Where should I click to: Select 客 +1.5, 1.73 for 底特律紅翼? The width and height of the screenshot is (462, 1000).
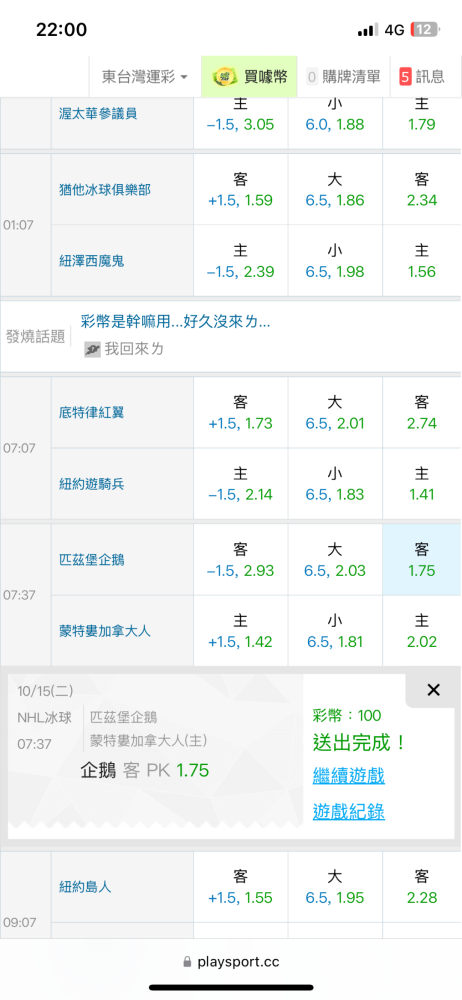click(241, 413)
